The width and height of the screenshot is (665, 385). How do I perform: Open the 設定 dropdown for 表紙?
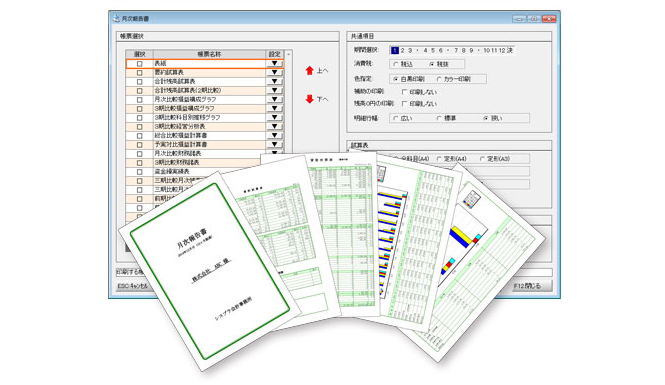tap(275, 64)
